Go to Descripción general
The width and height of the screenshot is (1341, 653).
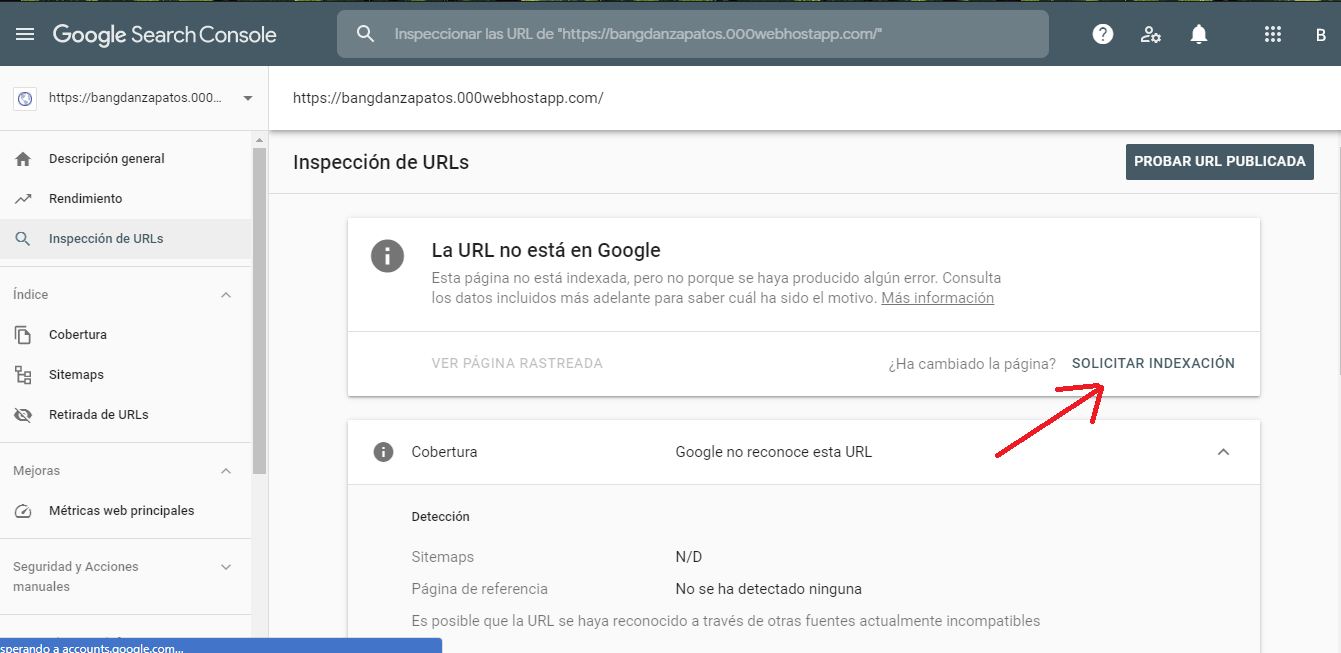pos(106,159)
